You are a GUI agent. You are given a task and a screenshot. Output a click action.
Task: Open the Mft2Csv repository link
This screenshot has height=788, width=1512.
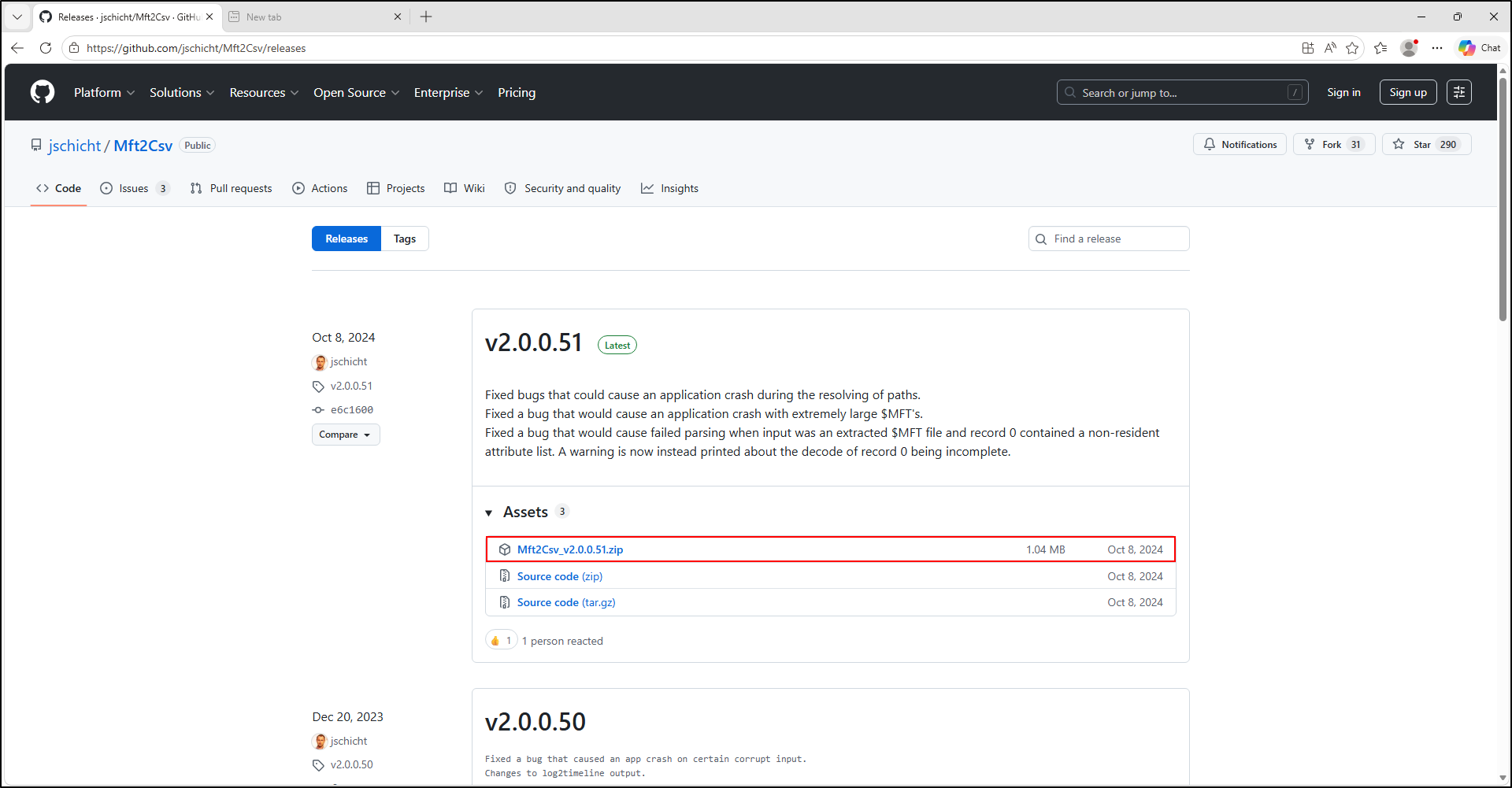tap(143, 146)
